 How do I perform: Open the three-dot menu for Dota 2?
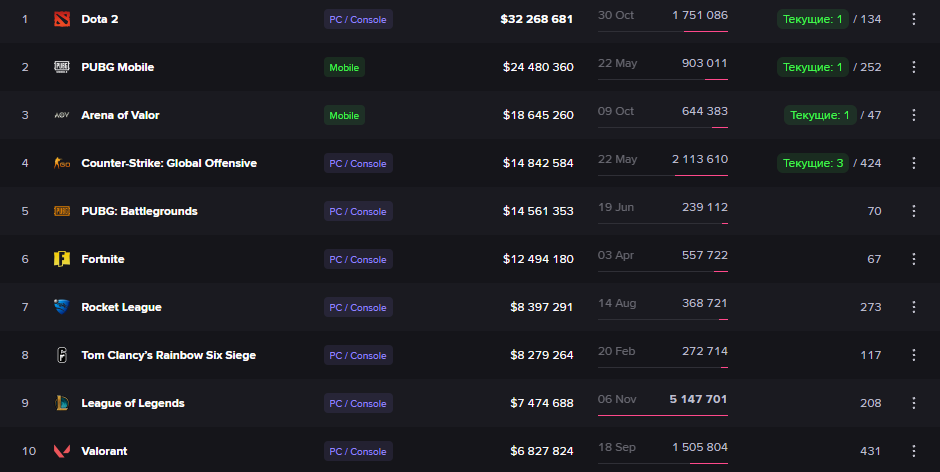(x=914, y=19)
